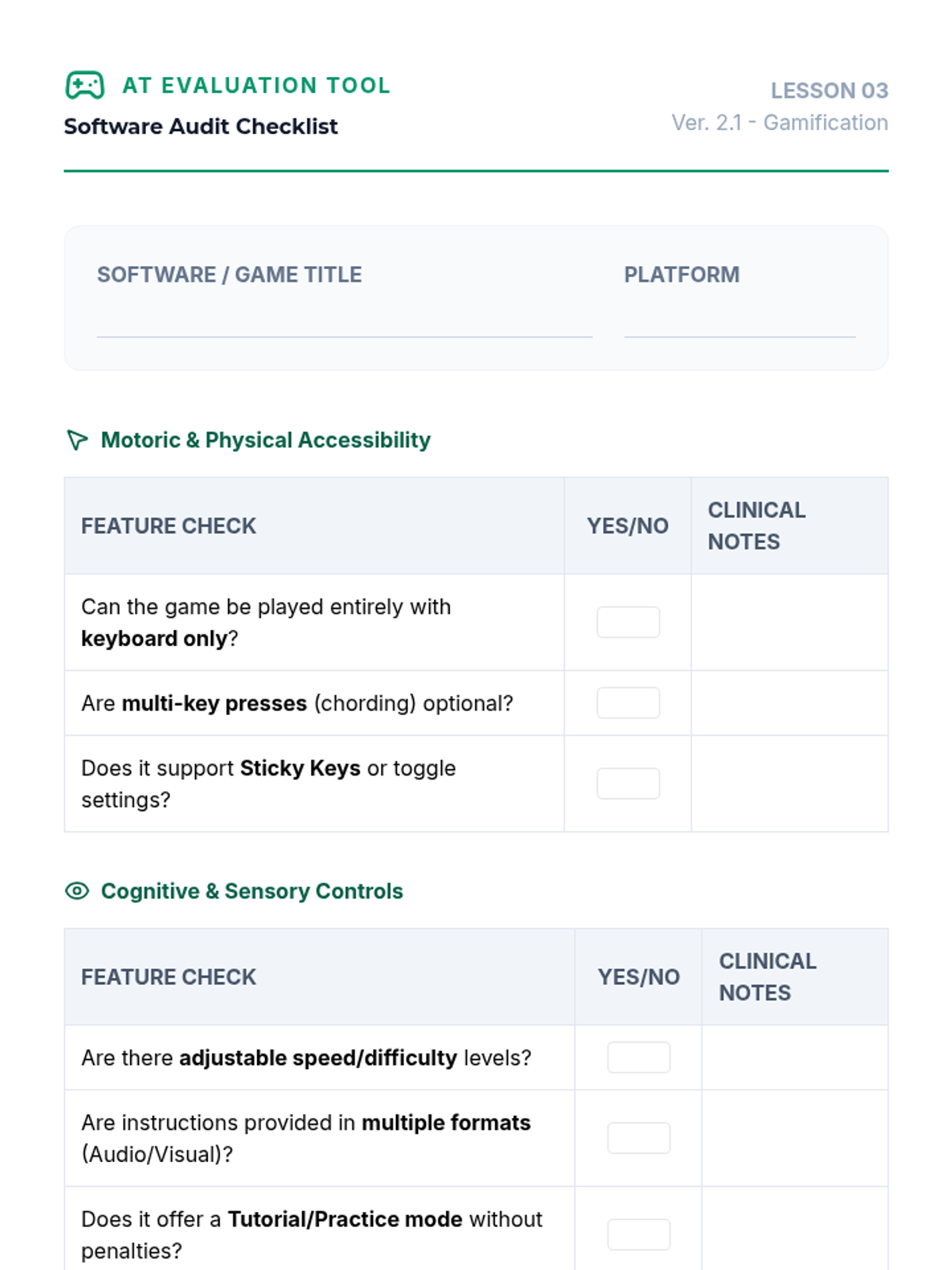Image resolution: width=952 pixels, height=1270 pixels.
Task: Check the Tutorial/Practice mode Yes/No box
Action: tap(639, 1234)
